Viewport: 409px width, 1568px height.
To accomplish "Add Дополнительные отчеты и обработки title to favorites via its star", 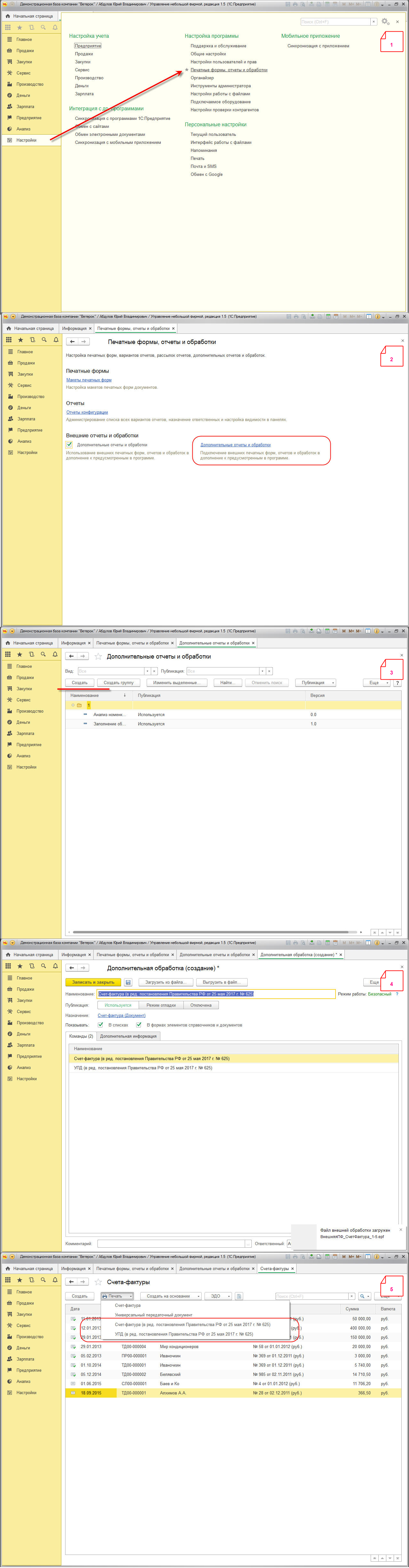I will point(98,656).
